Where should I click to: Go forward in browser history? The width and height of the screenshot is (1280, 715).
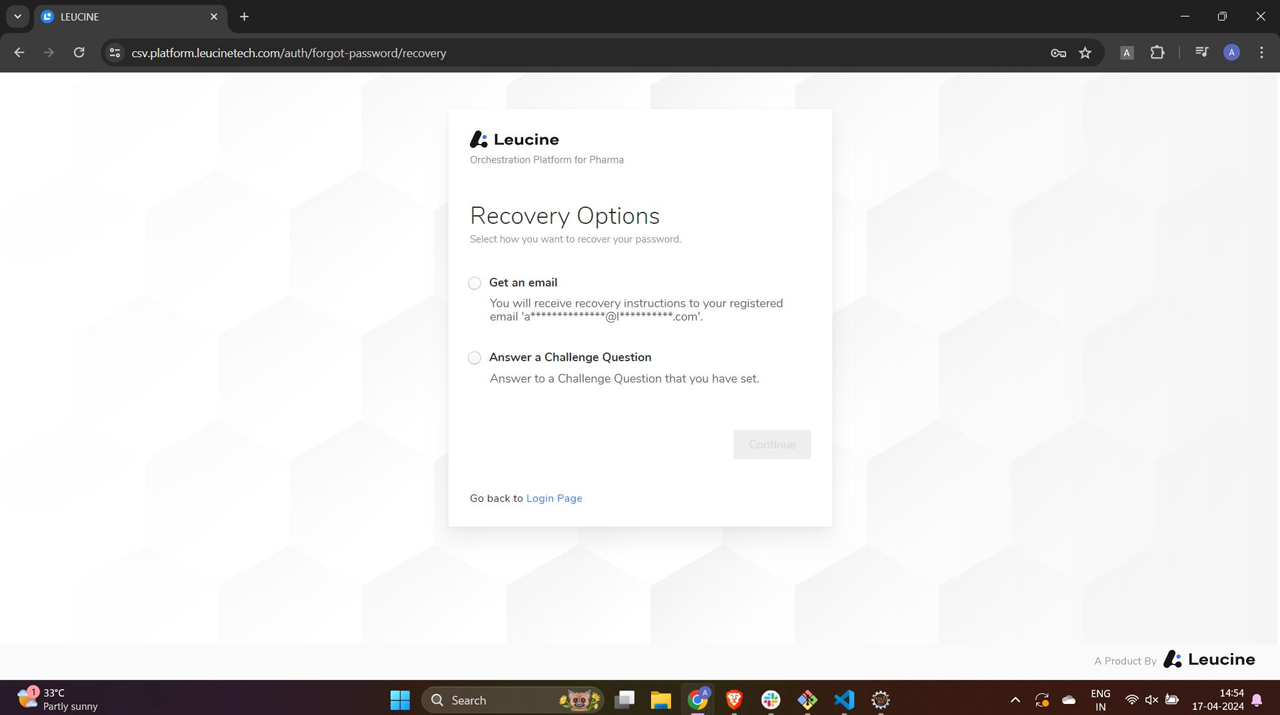point(49,53)
